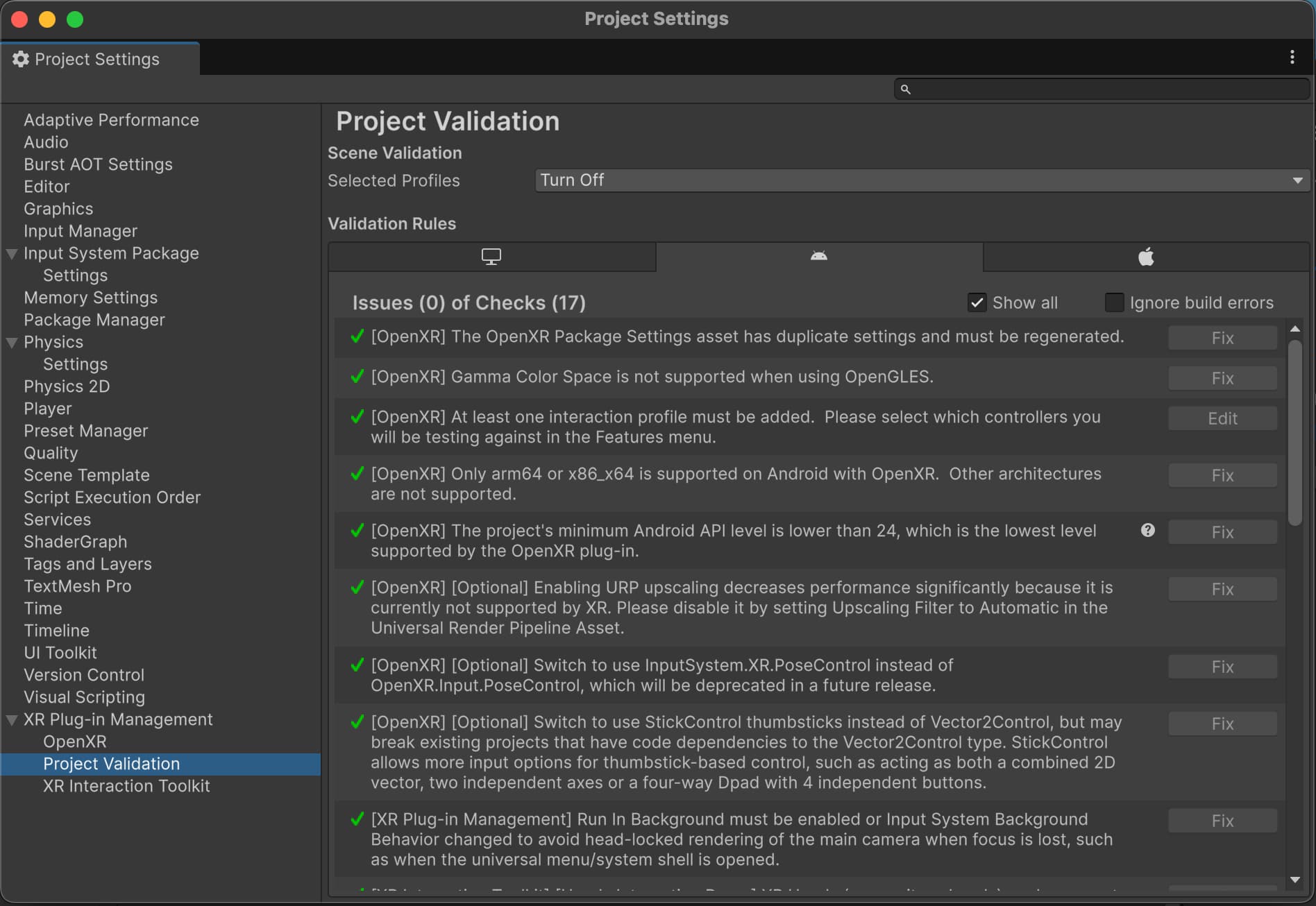
Task: Open the Apple iOS platform tab
Action: click(x=1146, y=257)
